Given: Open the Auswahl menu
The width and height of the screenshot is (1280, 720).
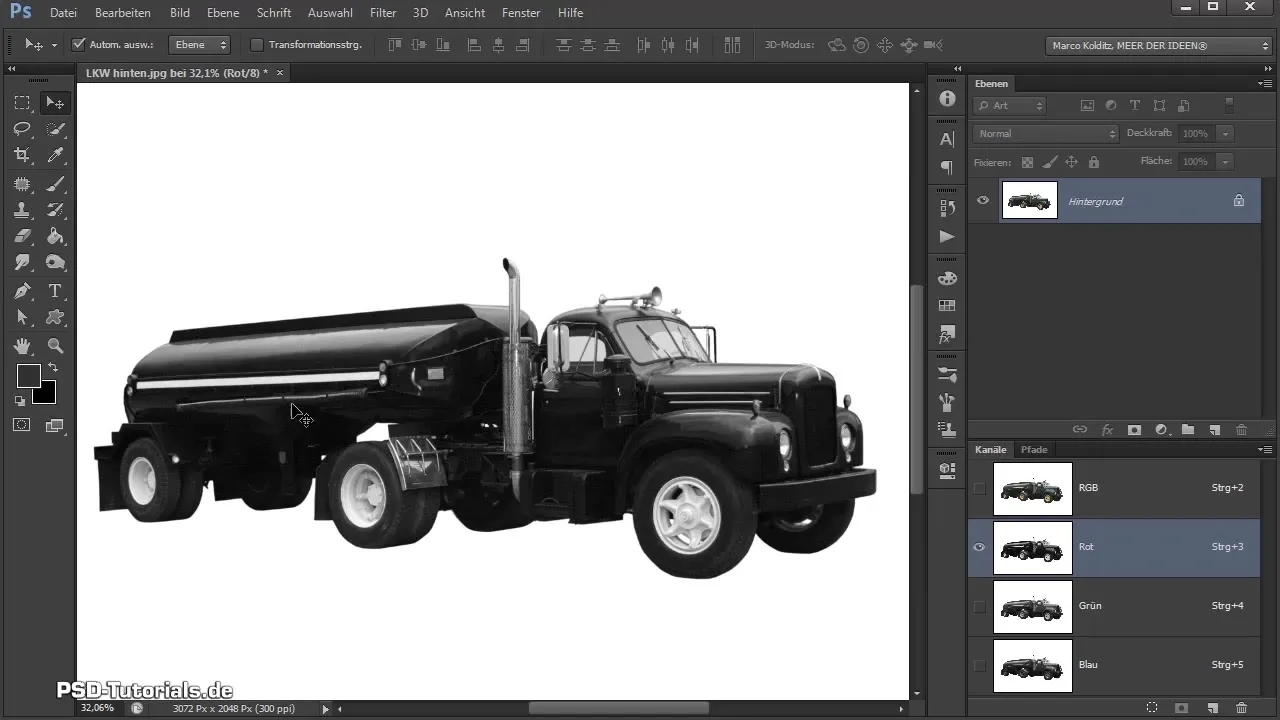Looking at the screenshot, I should 330,13.
